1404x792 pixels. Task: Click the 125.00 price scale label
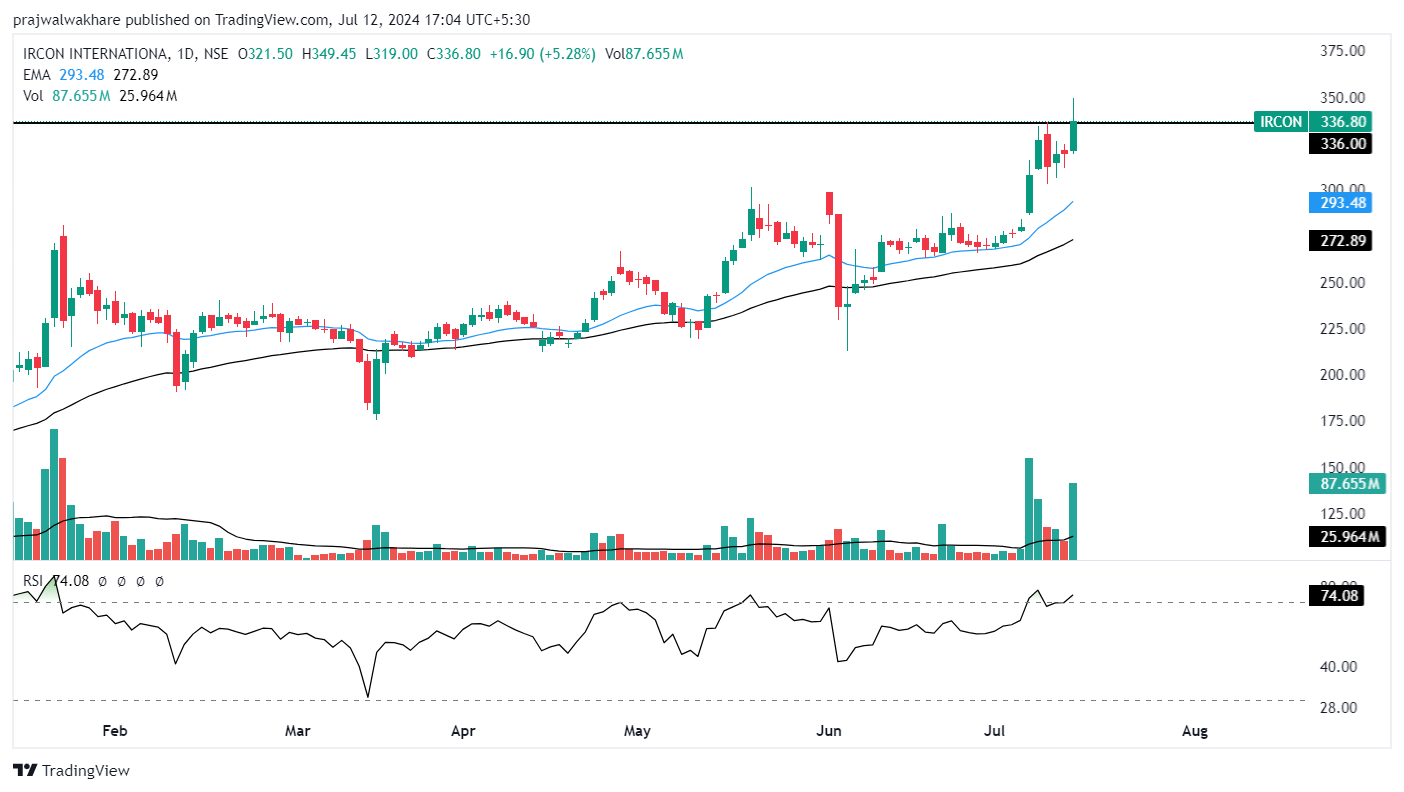click(x=1342, y=513)
